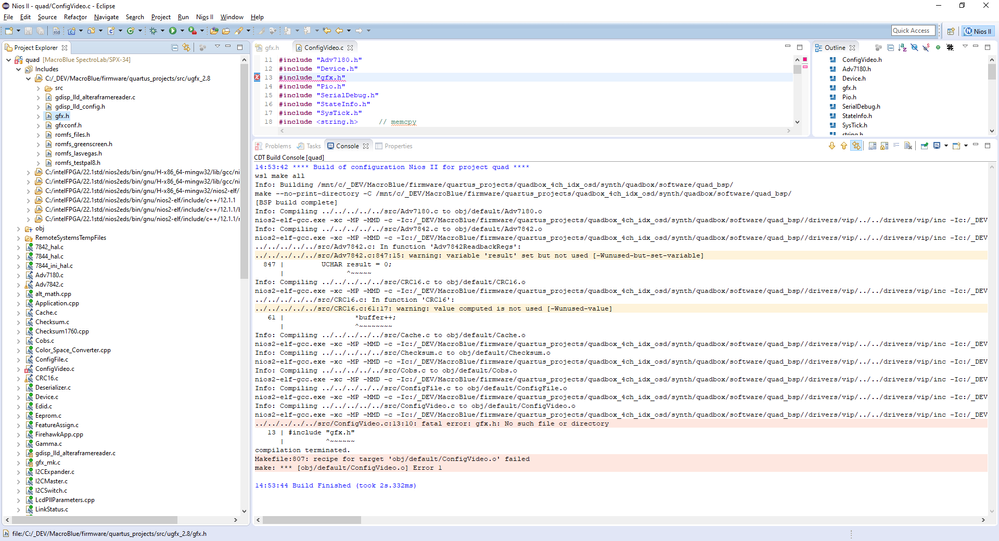Open ConfigVideo.c in Project Explorer
The image size is (999, 541).
[x=54, y=369]
